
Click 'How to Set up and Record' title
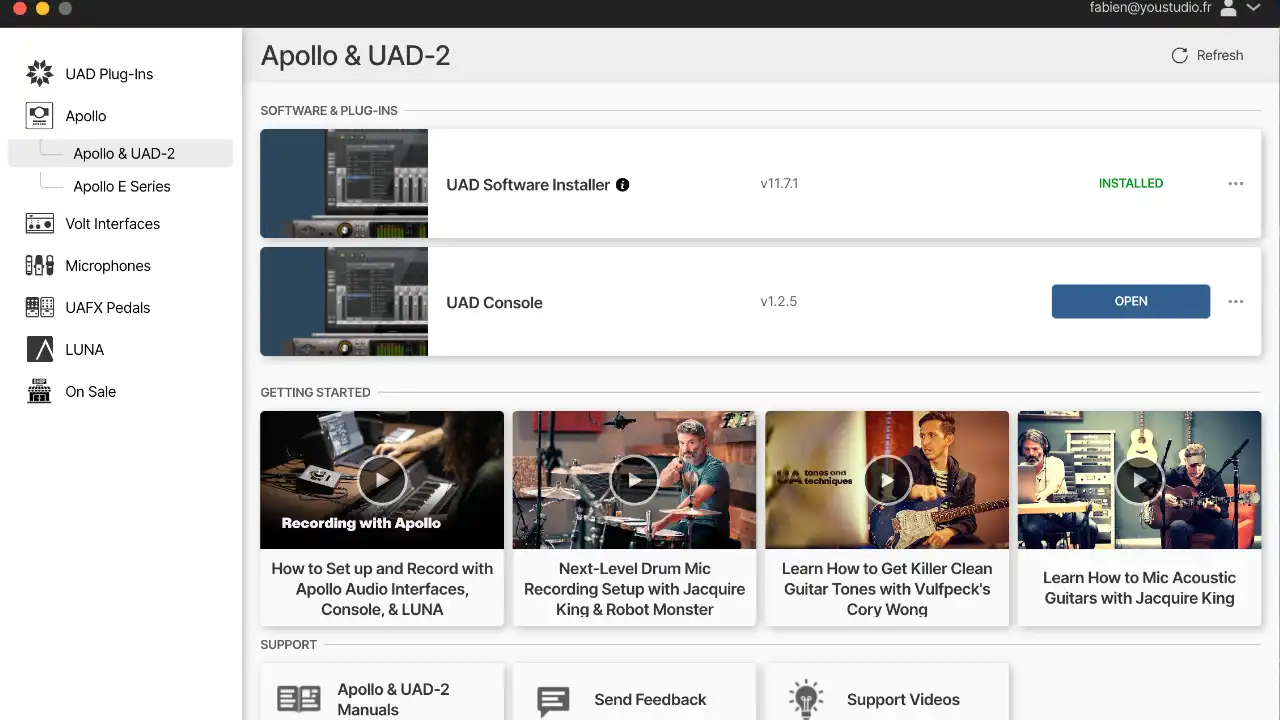[382, 589]
